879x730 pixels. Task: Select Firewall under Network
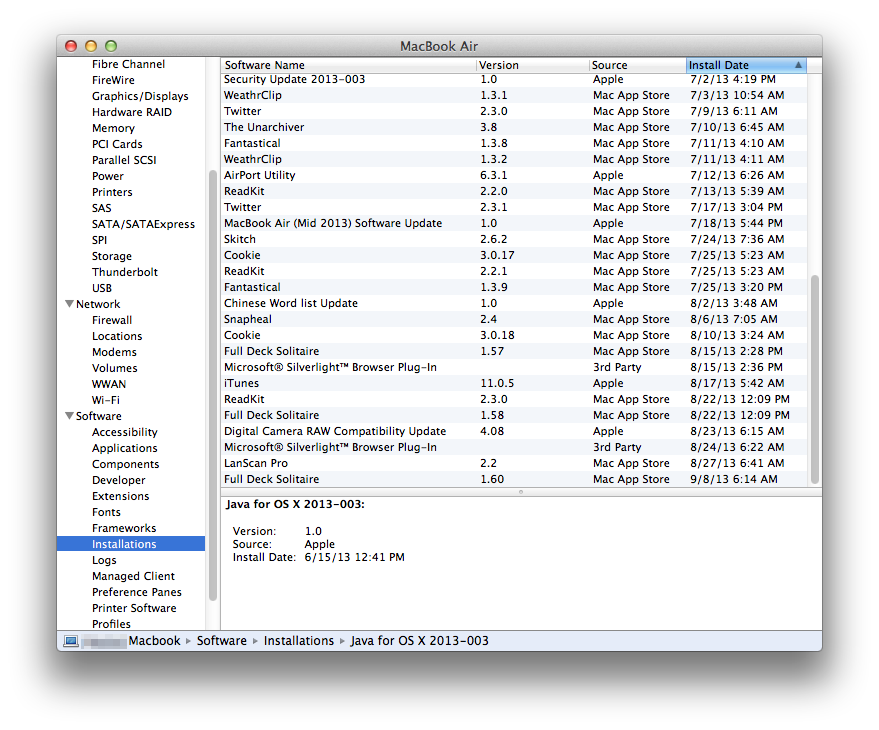click(112, 320)
